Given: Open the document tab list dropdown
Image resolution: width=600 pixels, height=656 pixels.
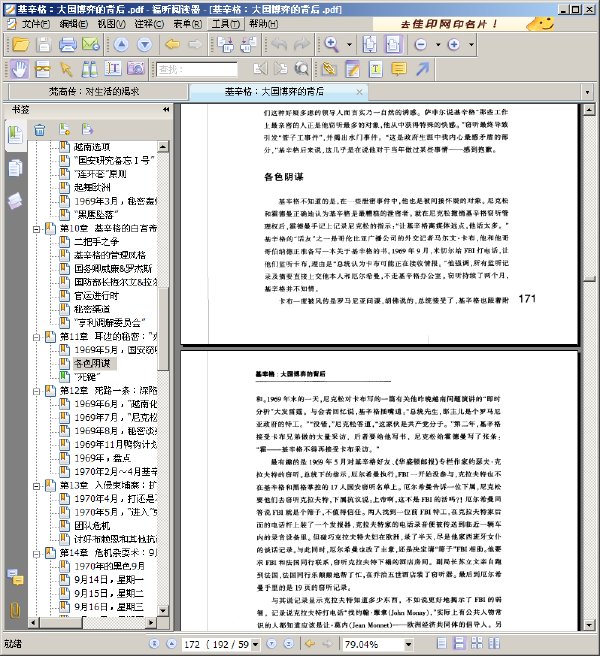Looking at the screenshot, I should tap(587, 92).
